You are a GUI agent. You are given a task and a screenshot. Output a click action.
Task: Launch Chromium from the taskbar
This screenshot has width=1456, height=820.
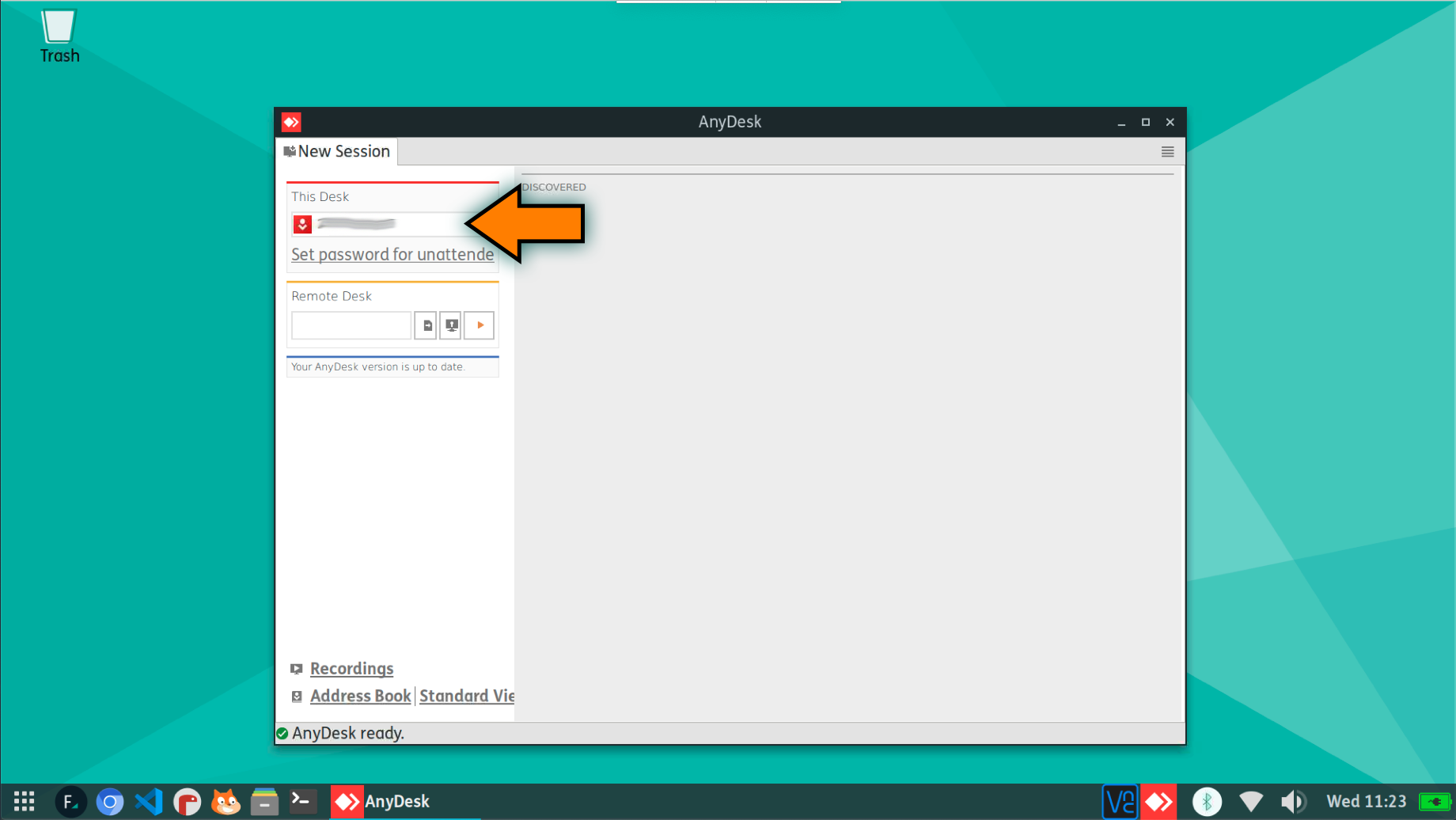110,802
